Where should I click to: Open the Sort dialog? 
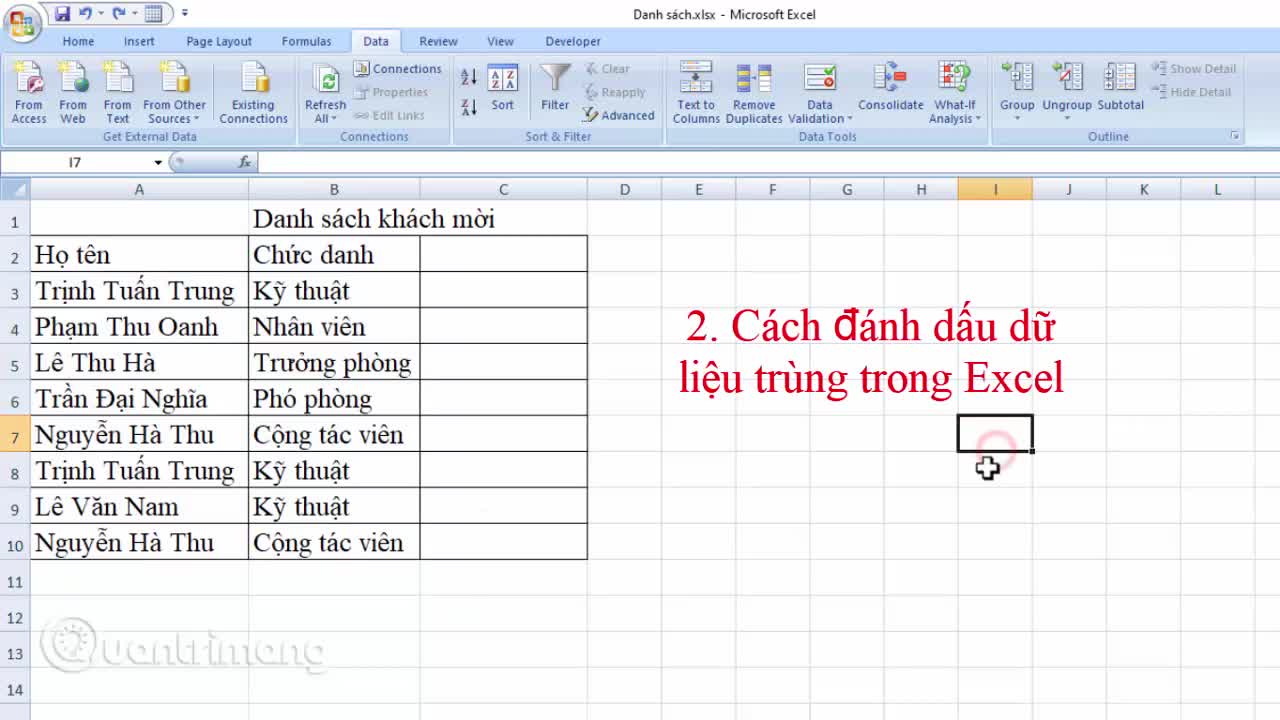tap(502, 88)
